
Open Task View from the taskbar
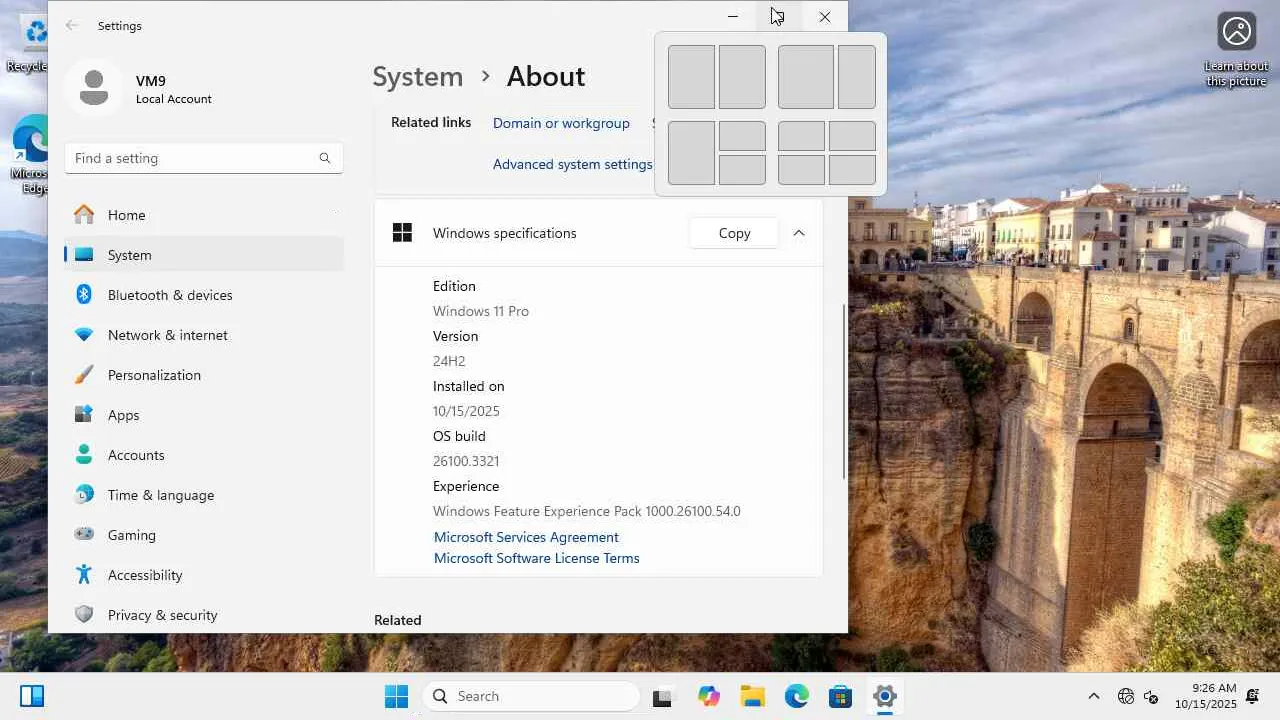tap(662, 696)
